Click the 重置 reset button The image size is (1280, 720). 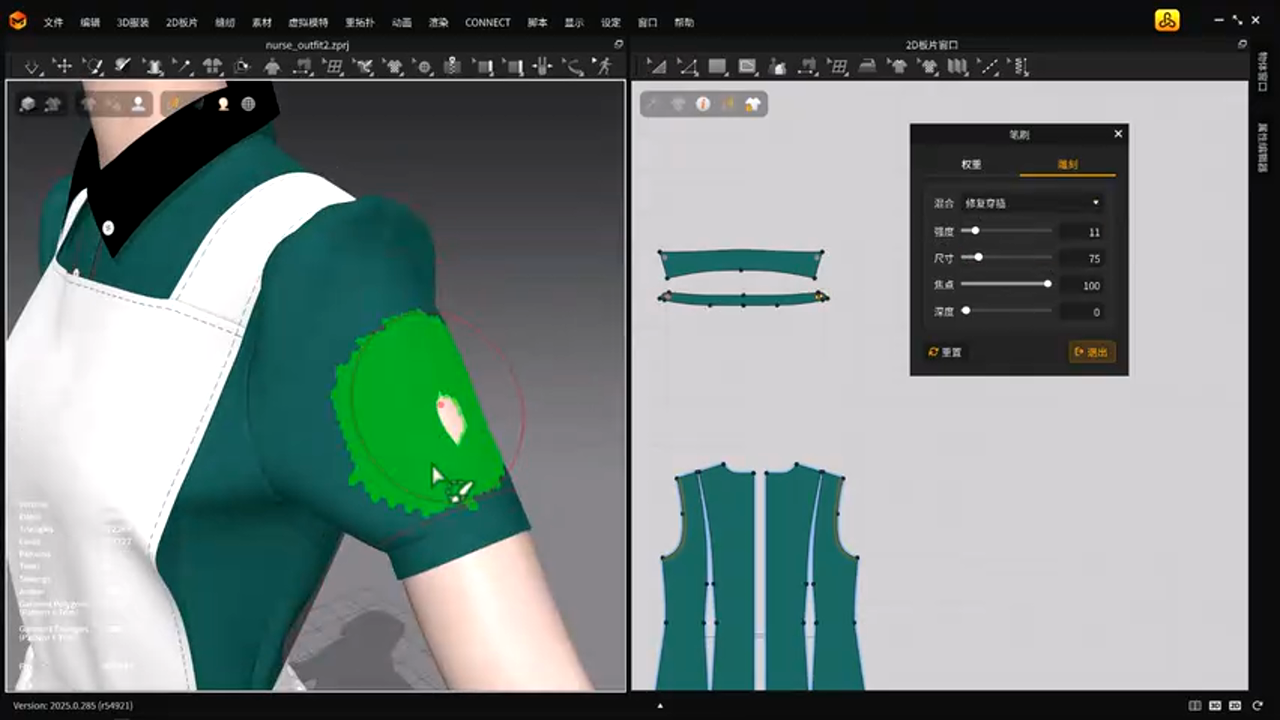click(945, 352)
